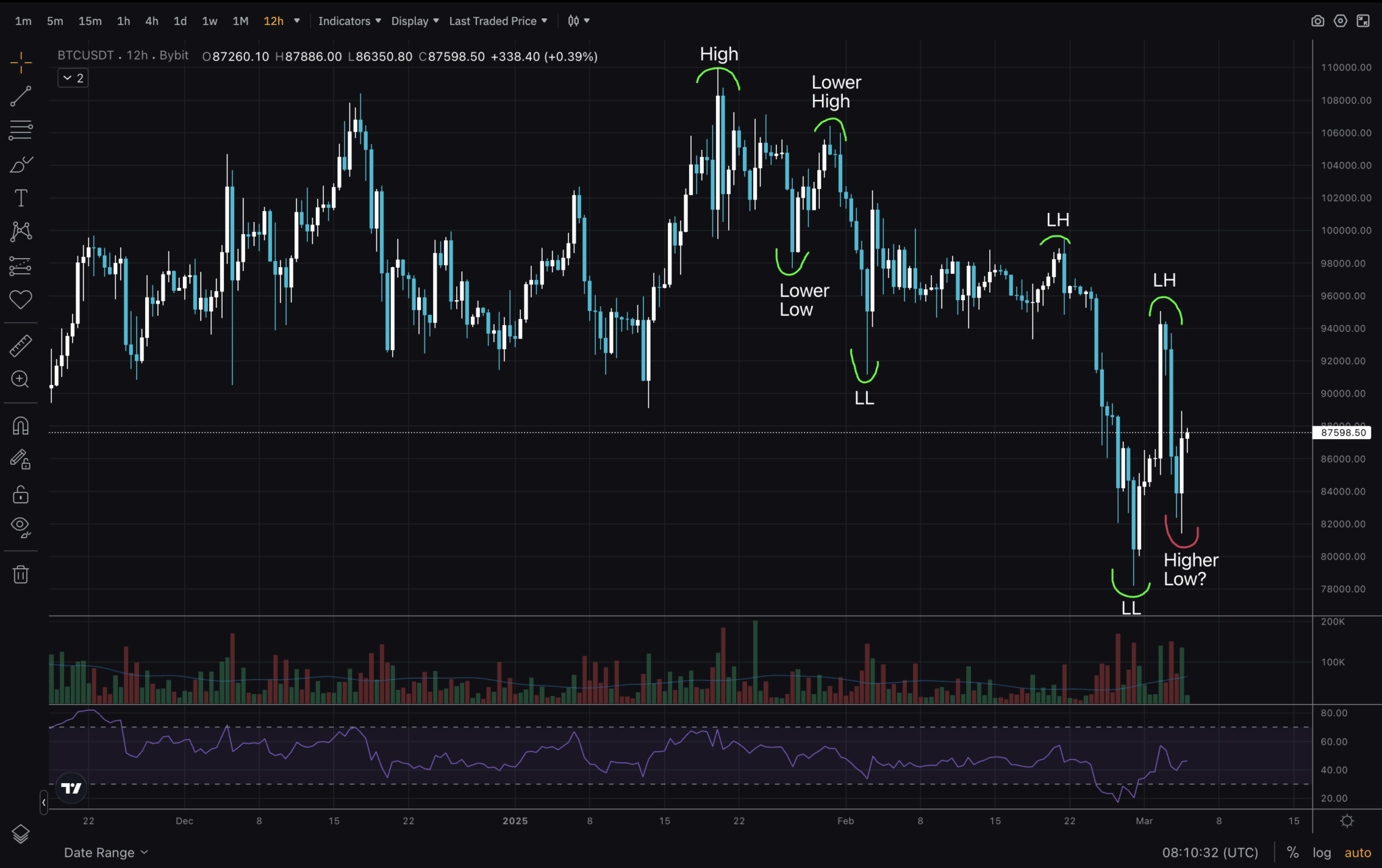Toggle auto scale mode
Image resolution: width=1382 pixels, height=868 pixels.
coord(1358,852)
